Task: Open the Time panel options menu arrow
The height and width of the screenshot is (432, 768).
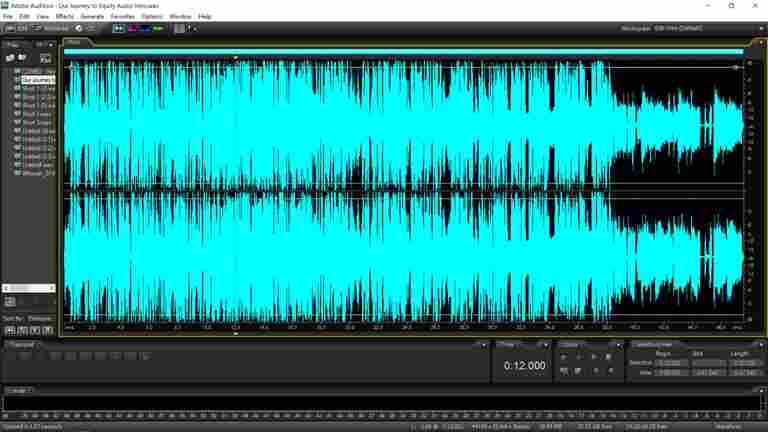Action: point(546,344)
